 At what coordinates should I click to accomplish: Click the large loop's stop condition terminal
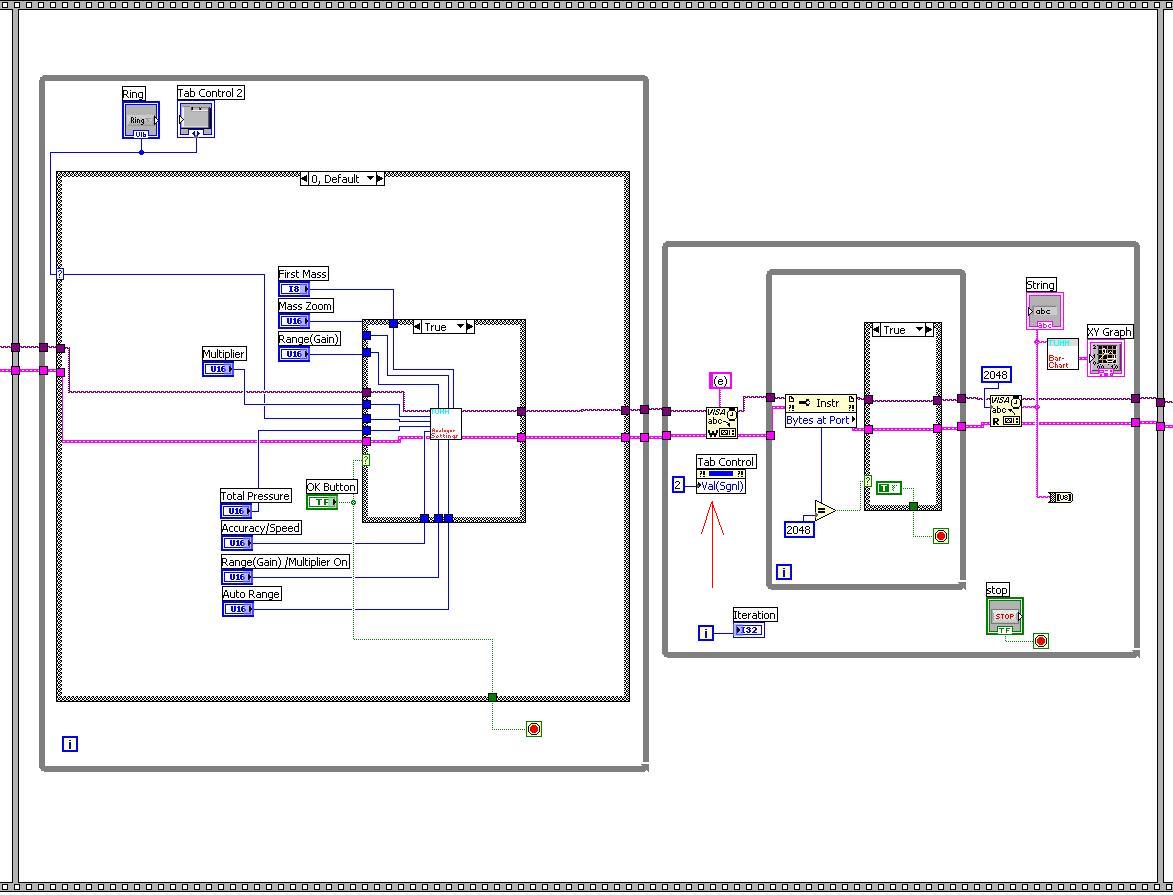coord(533,729)
